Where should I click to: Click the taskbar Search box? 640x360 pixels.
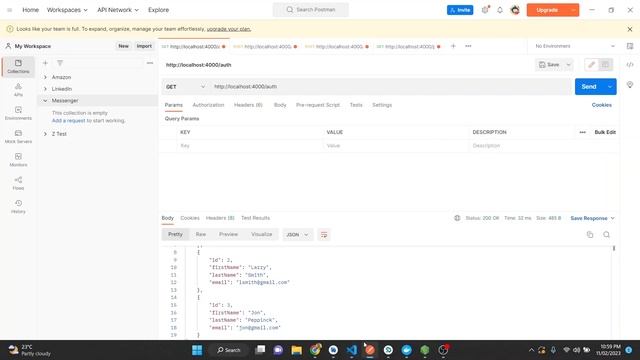click(x=229, y=350)
